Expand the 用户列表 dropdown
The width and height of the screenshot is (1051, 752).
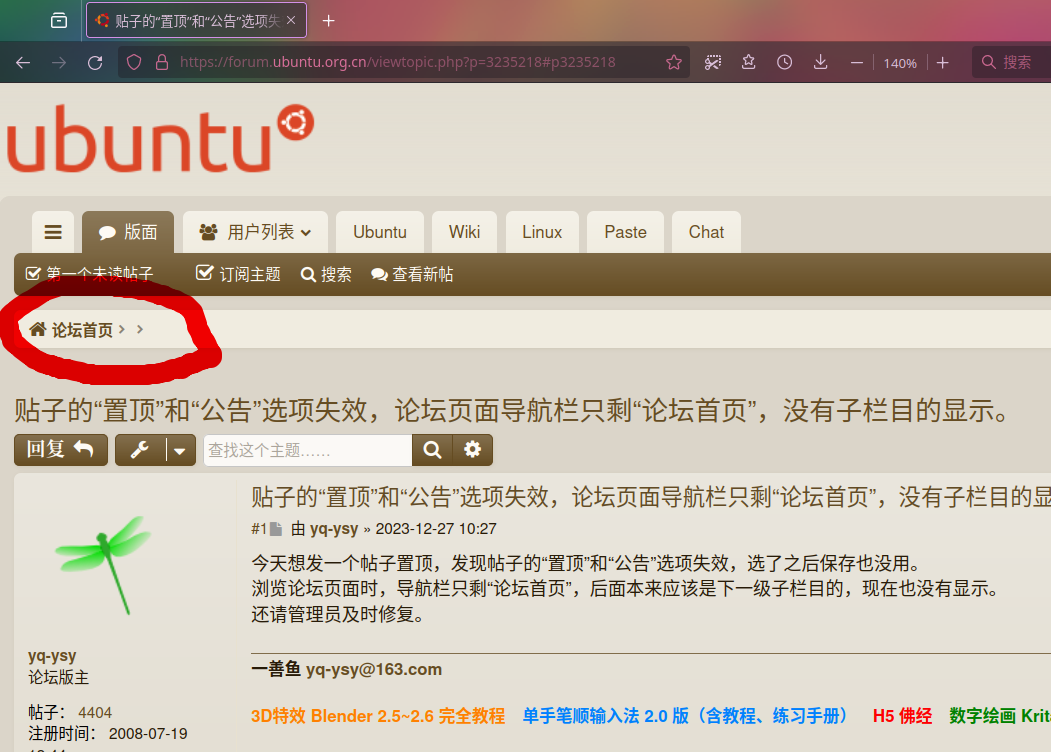(x=255, y=232)
